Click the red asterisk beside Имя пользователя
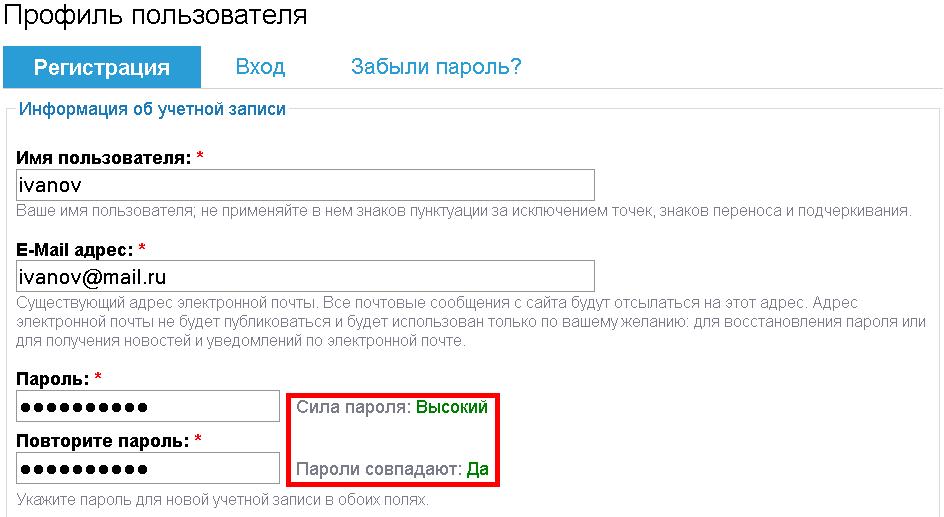Image resolution: width=944 pixels, height=517 pixels. [200, 158]
